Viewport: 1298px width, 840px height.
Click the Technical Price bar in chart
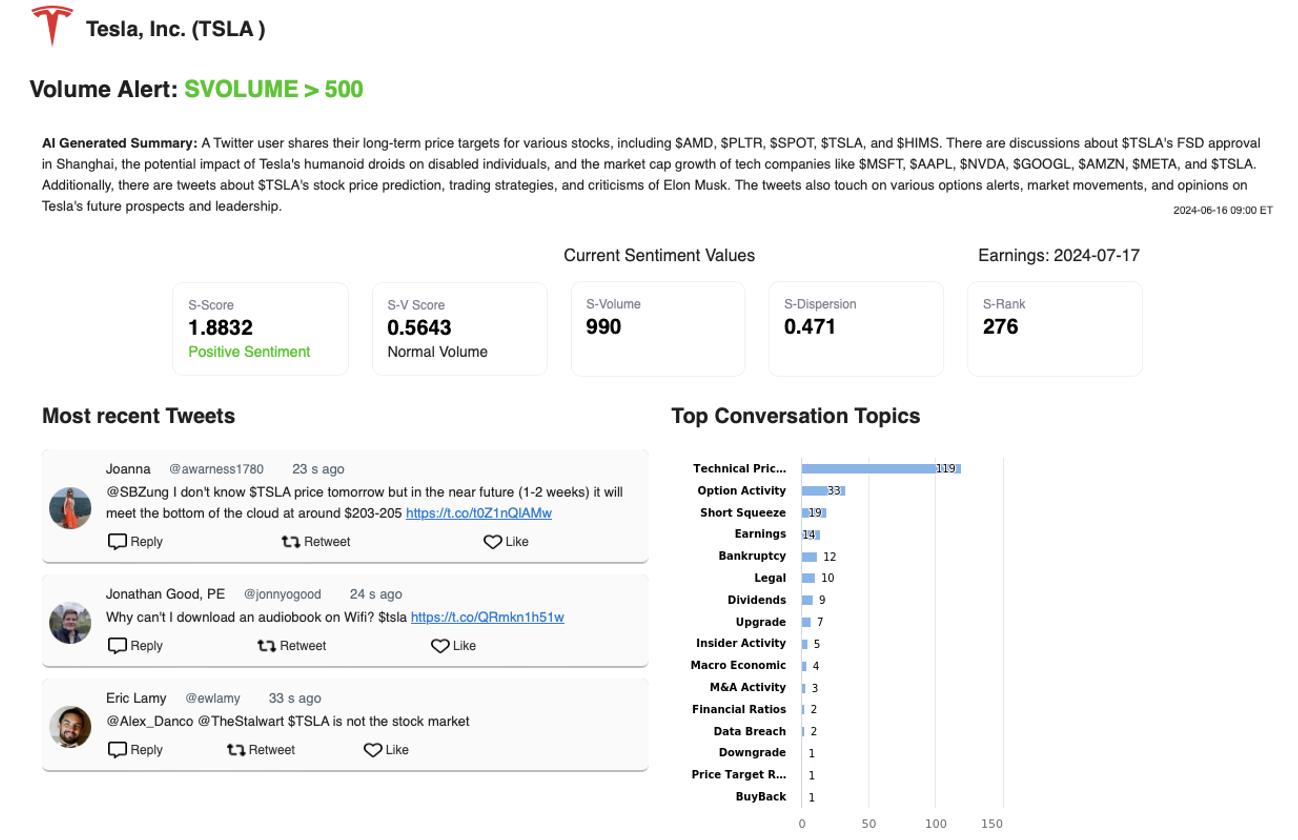click(x=880, y=469)
